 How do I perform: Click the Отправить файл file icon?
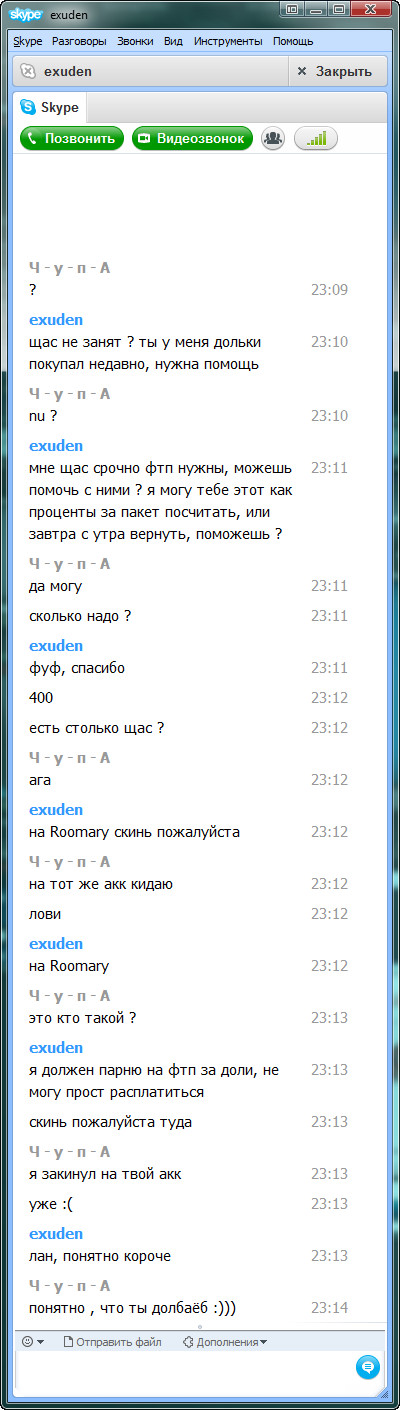pyautogui.click(x=68, y=1342)
